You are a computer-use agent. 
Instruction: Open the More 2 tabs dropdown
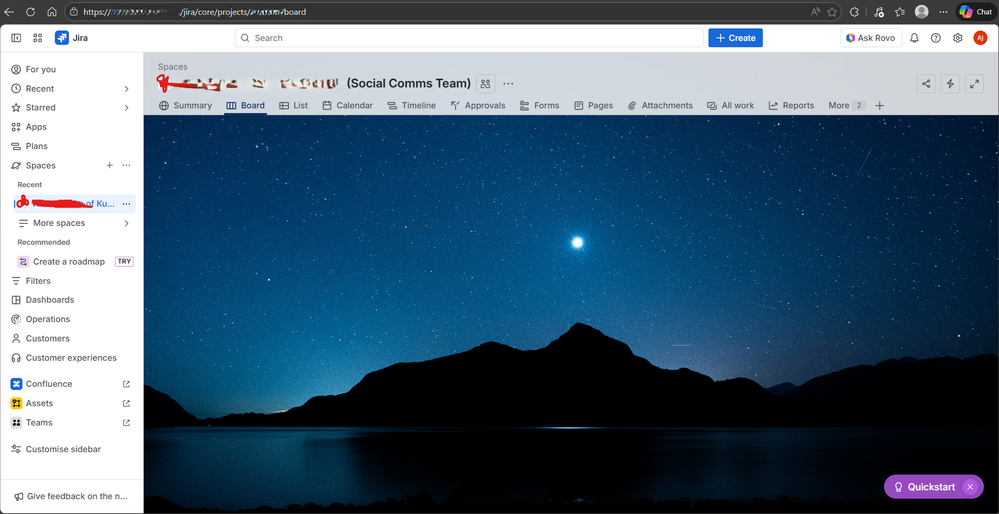click(x=846, y=105)
